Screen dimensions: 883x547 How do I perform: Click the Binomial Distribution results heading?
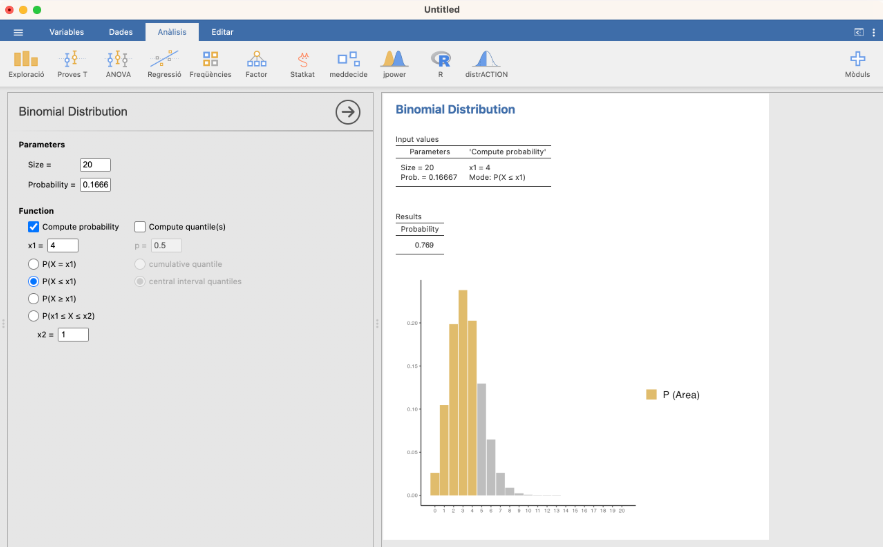pyautogui.click(x=455, y=109)
